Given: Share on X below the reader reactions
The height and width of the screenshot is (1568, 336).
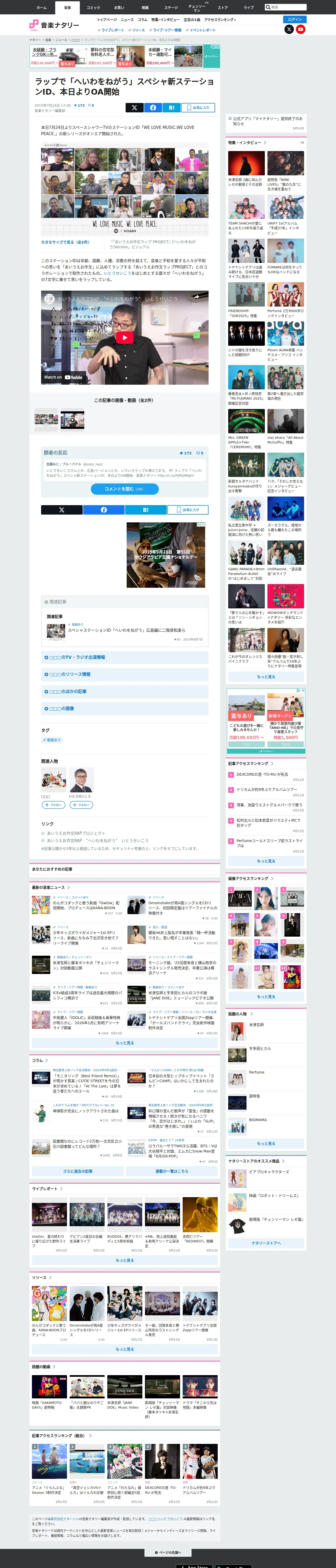Looking at the screenshot, I should [61, 510].
